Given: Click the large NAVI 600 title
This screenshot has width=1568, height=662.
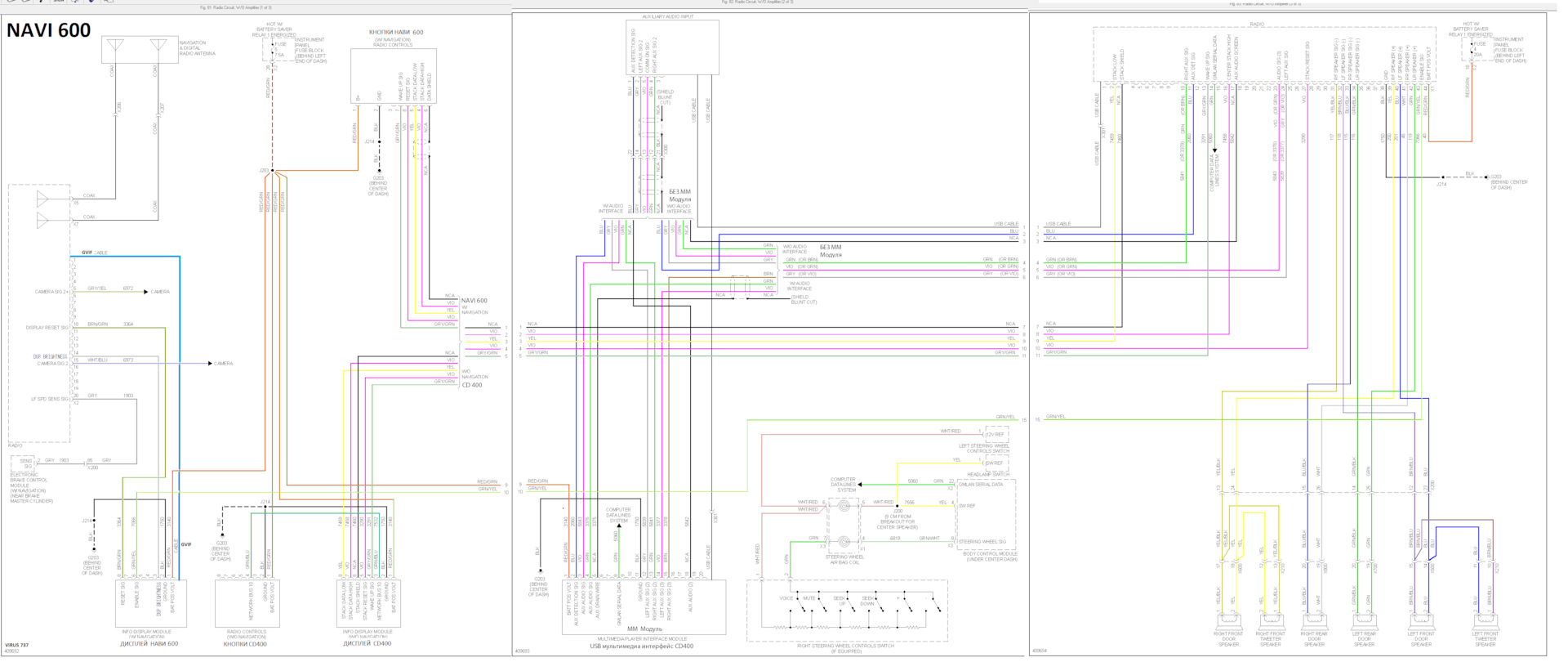Looking at the screenshot, I should 49,30.
